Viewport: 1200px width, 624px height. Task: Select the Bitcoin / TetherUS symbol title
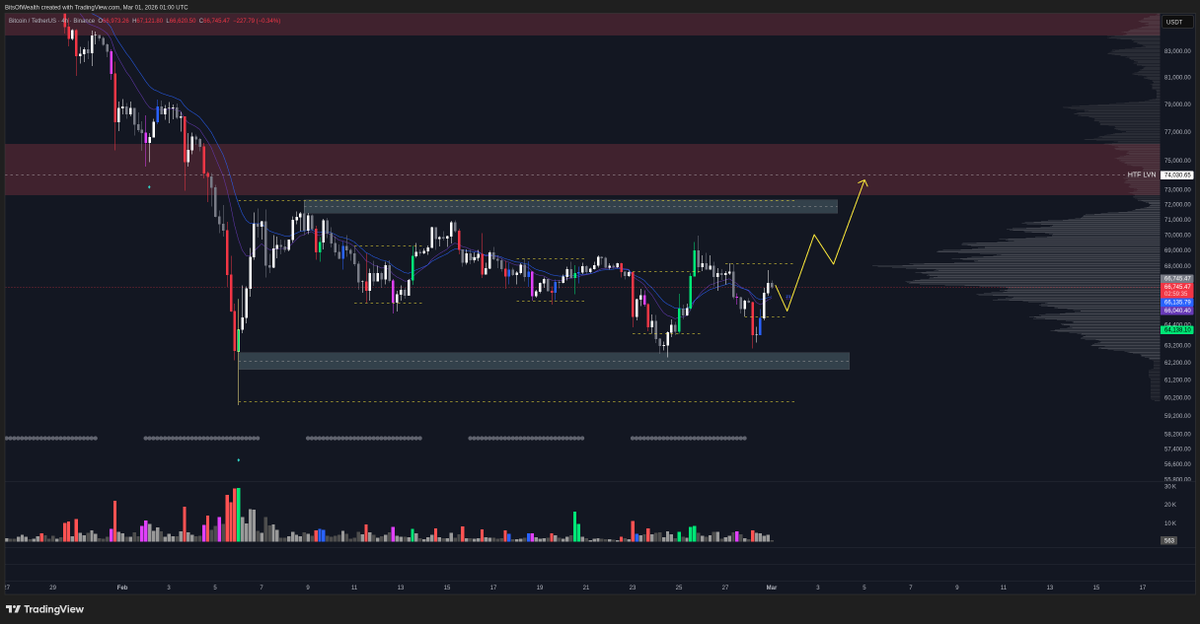(31, 20)
